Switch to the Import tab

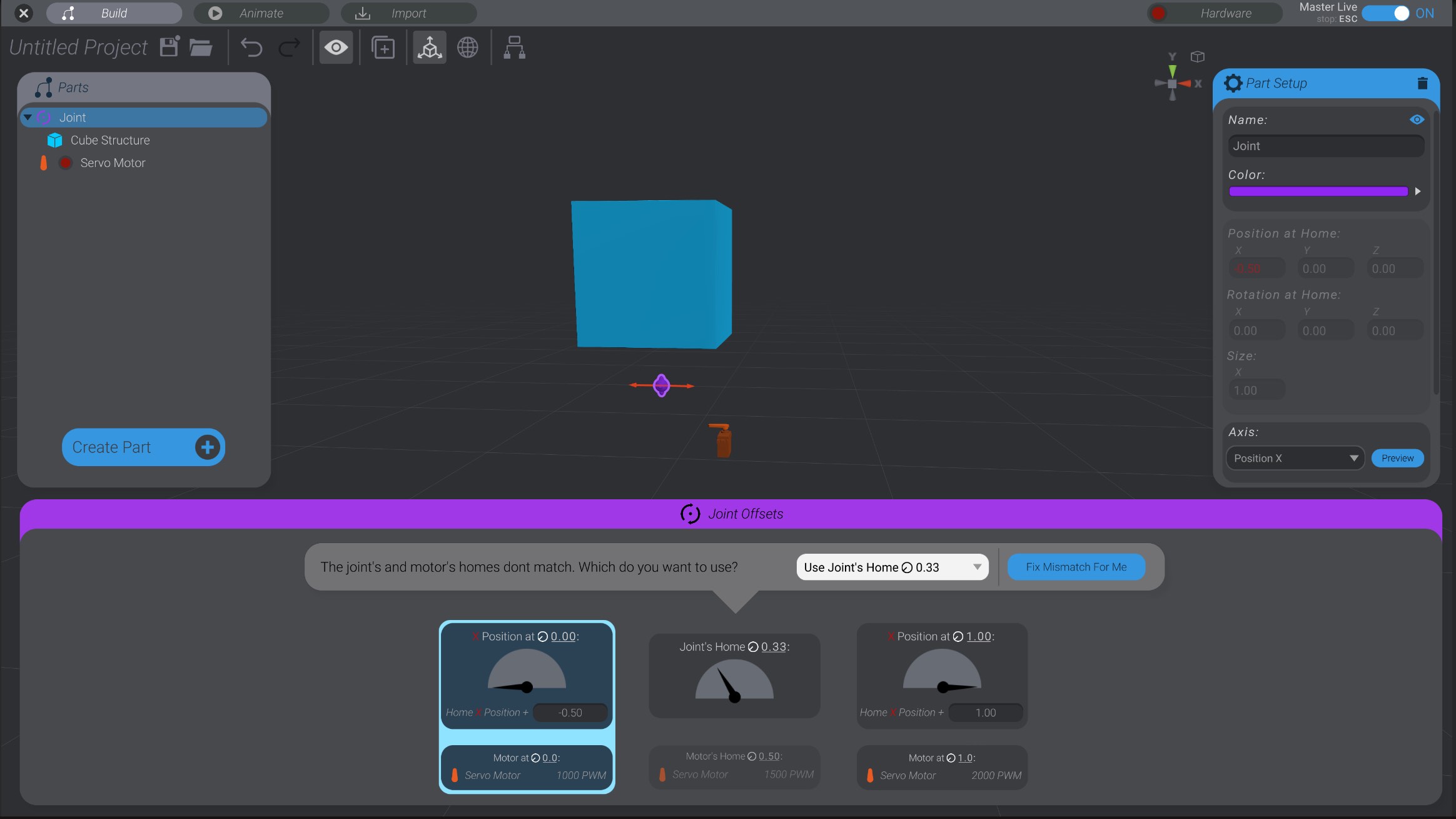408,13
